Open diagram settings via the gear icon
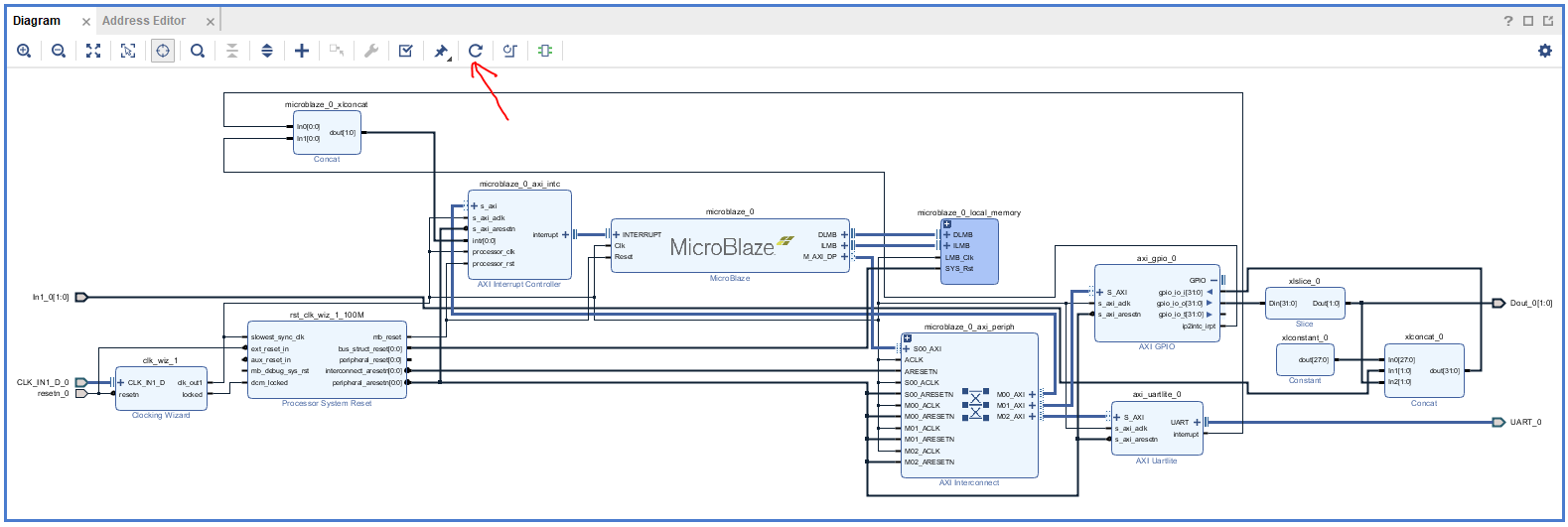 1545,51
